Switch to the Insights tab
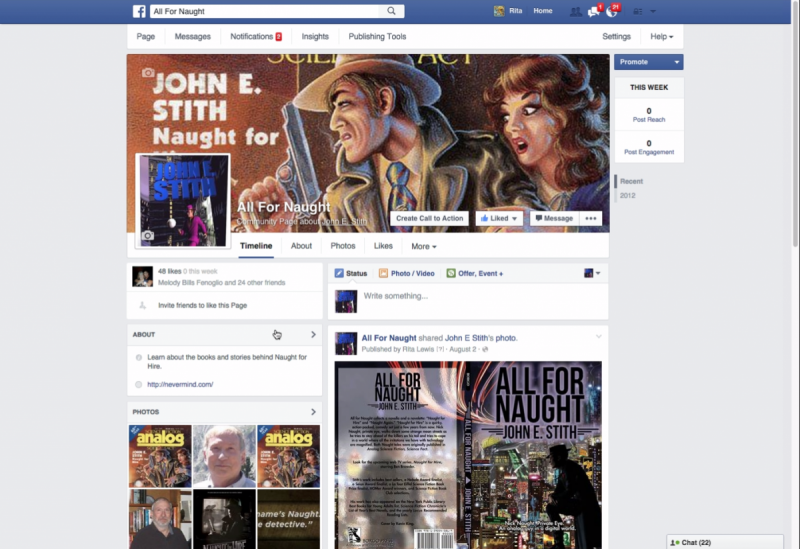 click(x=315, y=37)
